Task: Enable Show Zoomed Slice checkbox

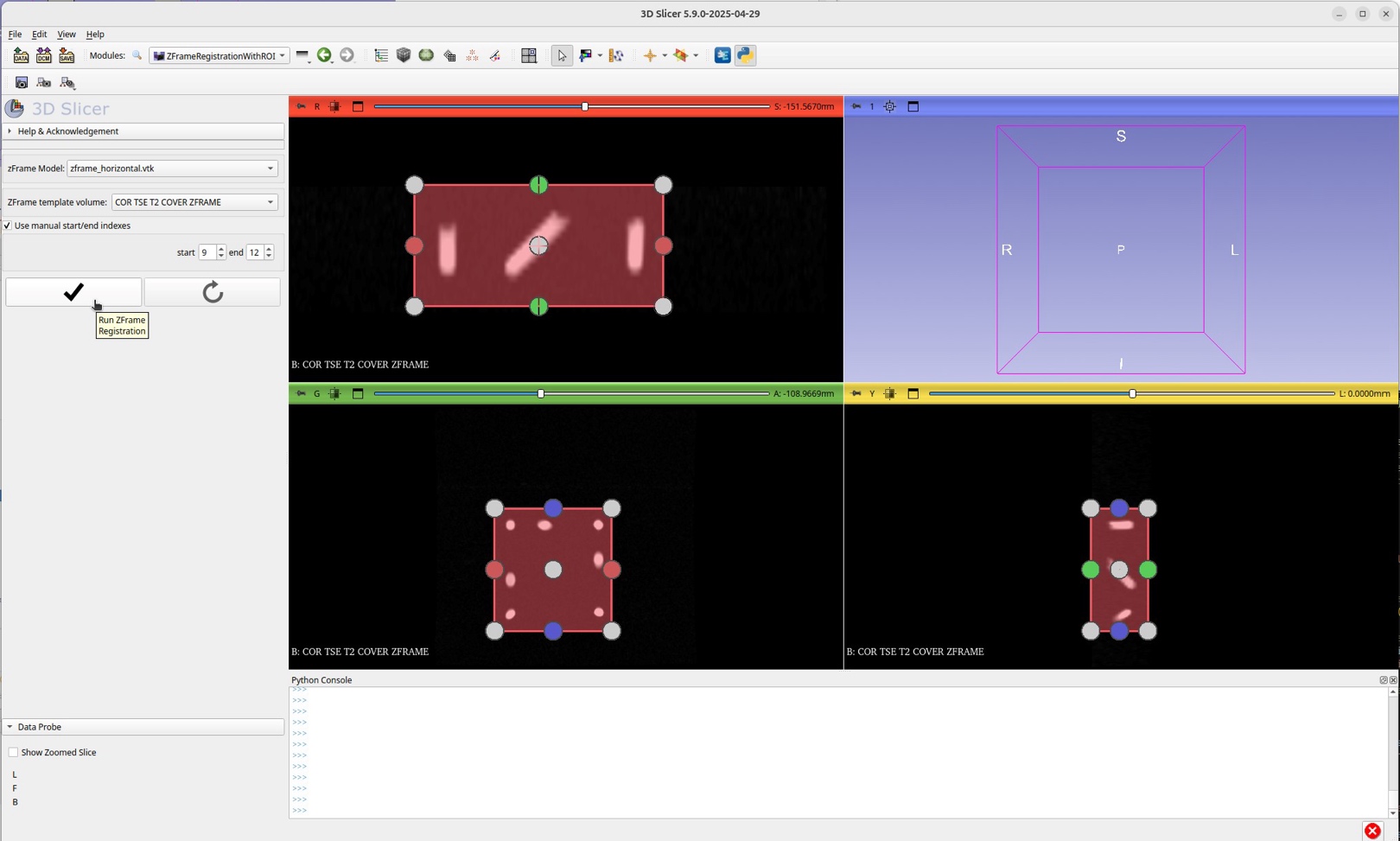Action: click(13, 753)
